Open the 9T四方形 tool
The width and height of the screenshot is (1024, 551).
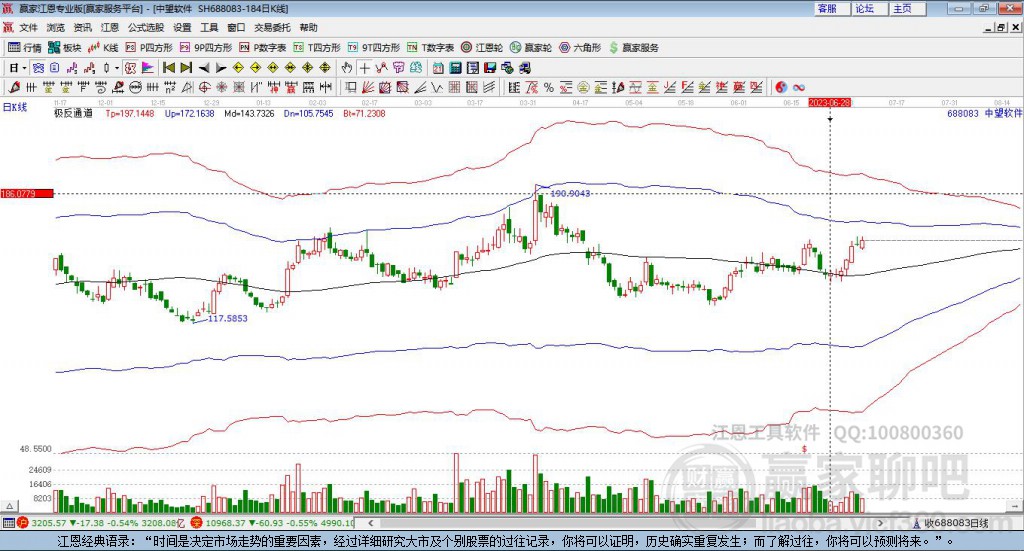374,48
